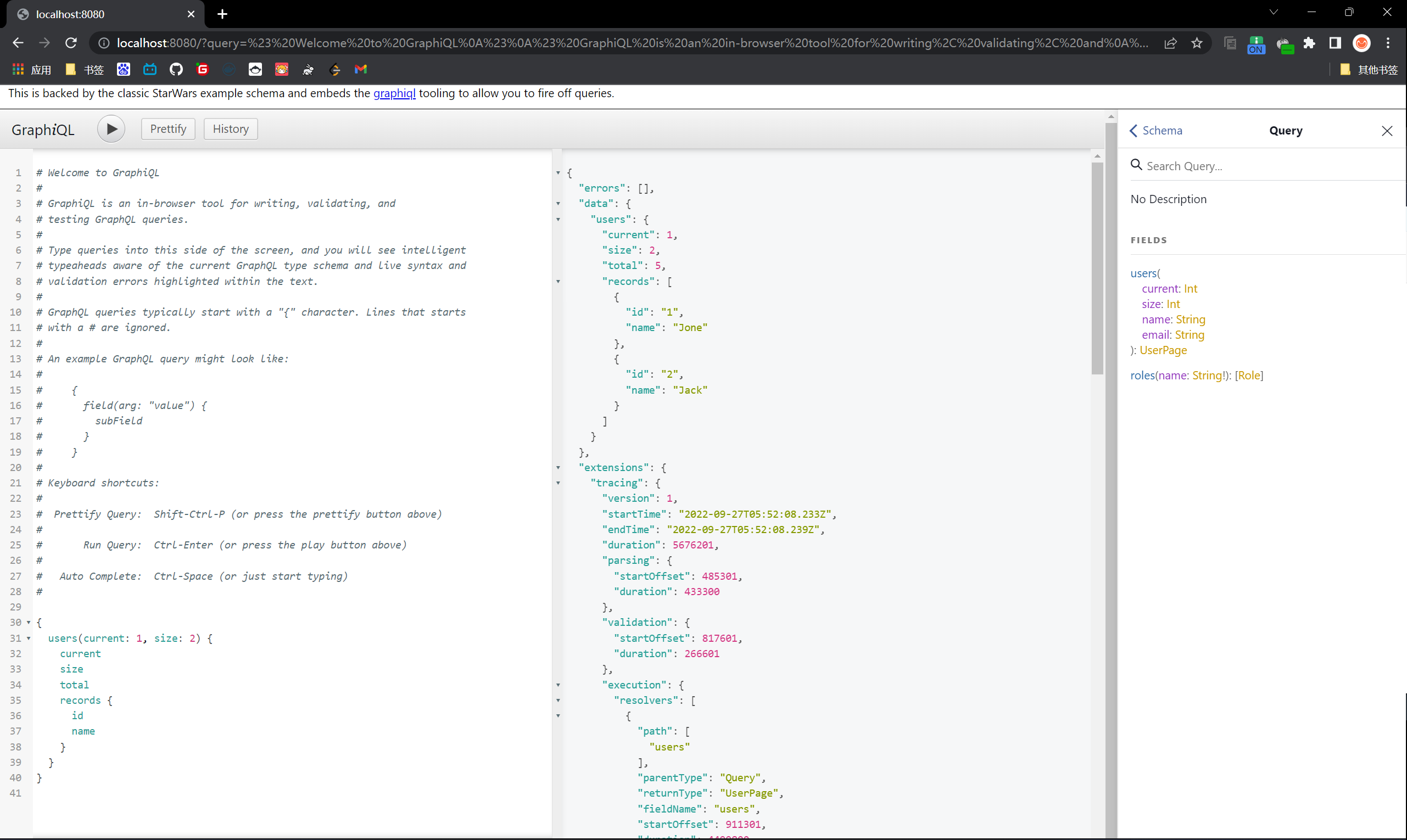Viewport: 1407px width, 840px height.
Task: Open the Extensions puzzle icon
Action: tap(1309, 43)
